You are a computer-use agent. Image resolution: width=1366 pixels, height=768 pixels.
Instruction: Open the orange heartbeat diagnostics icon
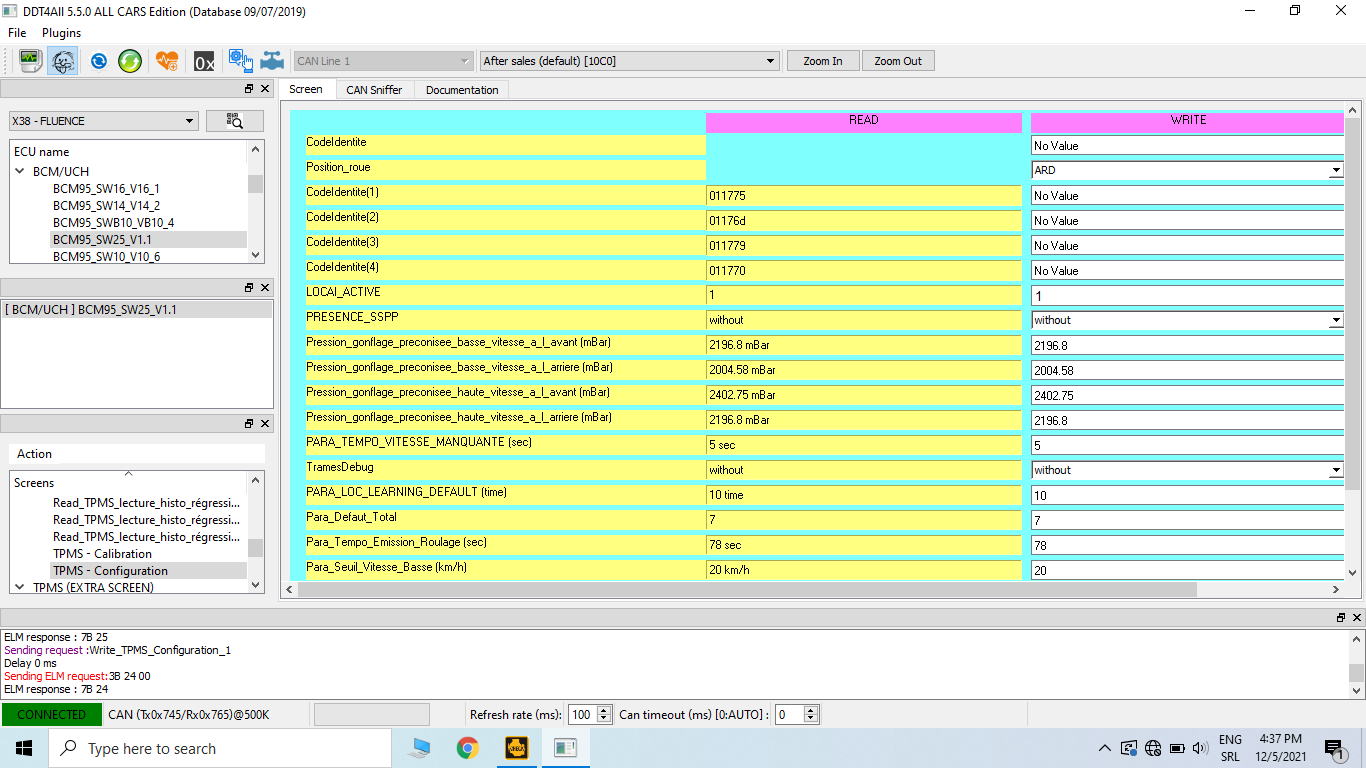(x=168, y=61)
